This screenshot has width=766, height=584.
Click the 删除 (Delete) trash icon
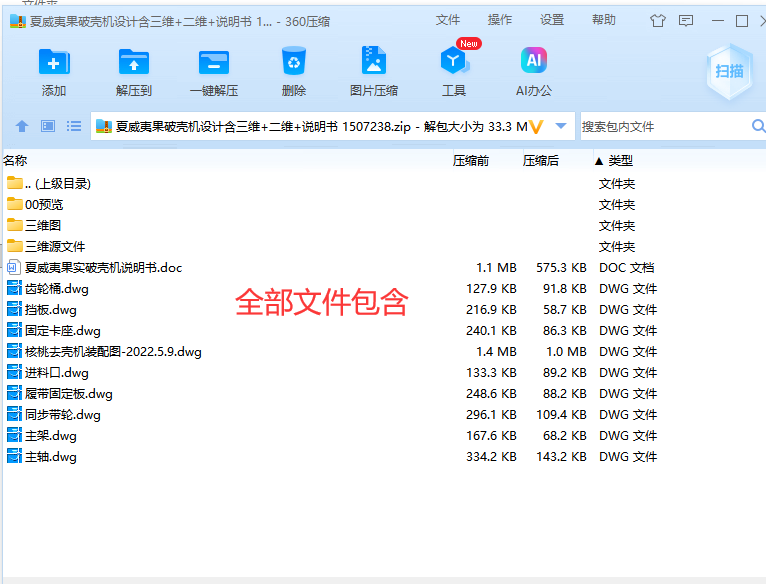294,61
